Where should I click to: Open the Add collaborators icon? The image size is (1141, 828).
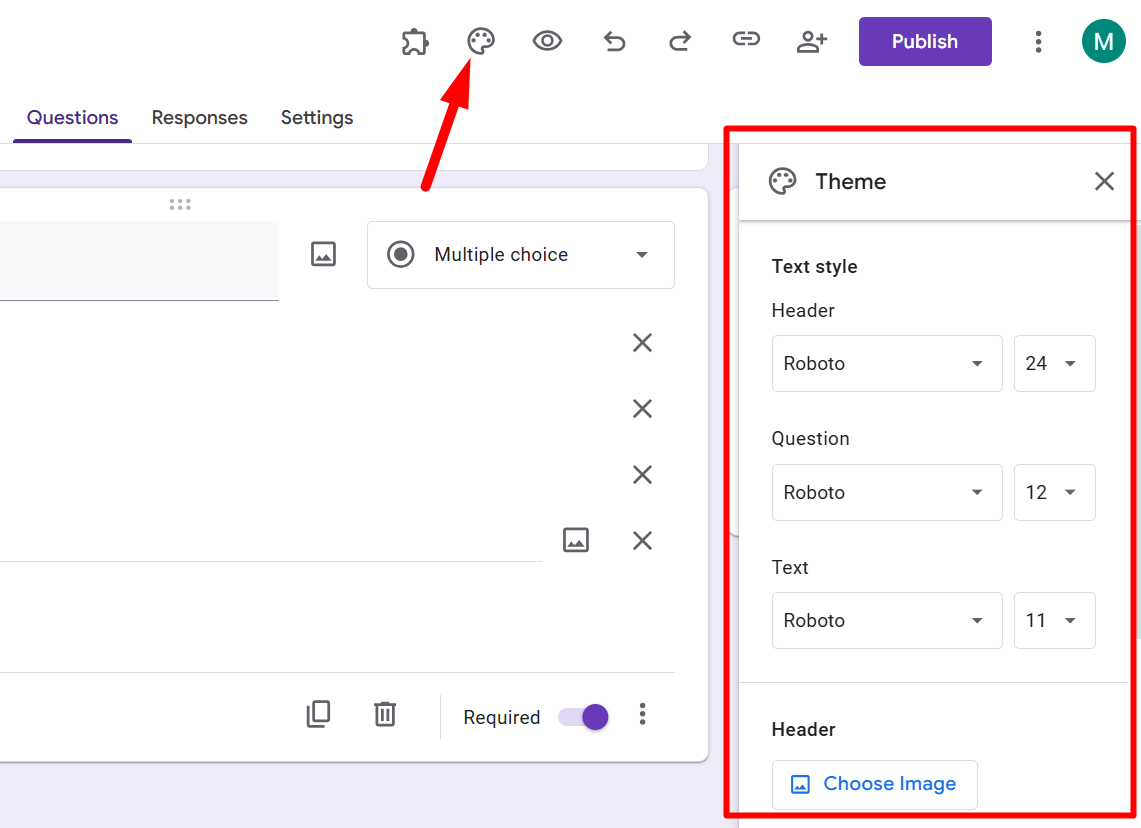[812, 41]
